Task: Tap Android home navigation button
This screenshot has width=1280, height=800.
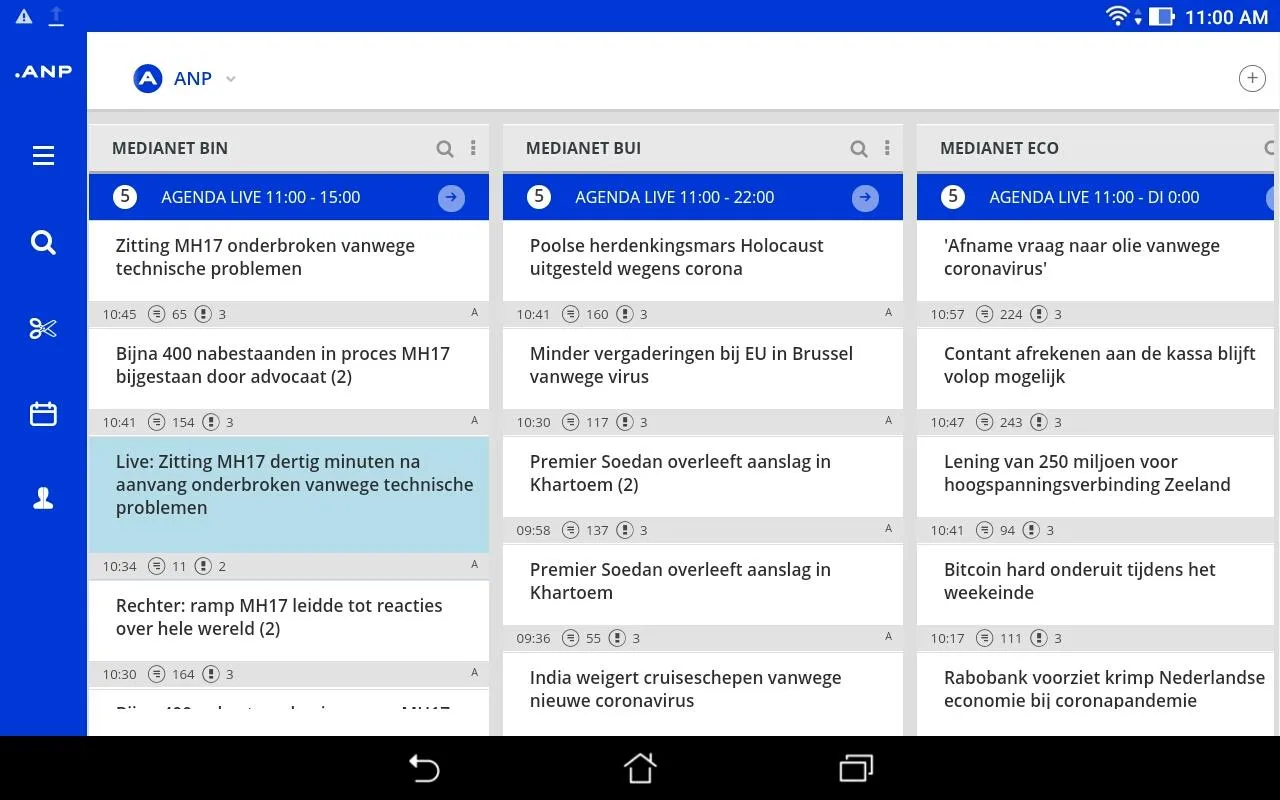Action: [640, 768]
